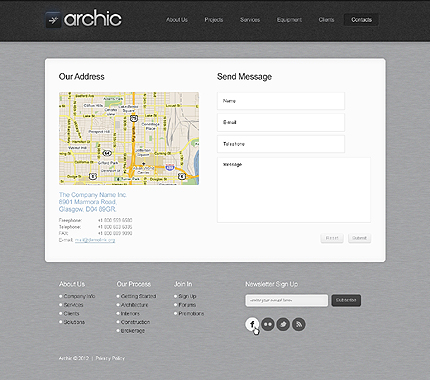
Task: Open Forums footer link
Action: point(187,305)
